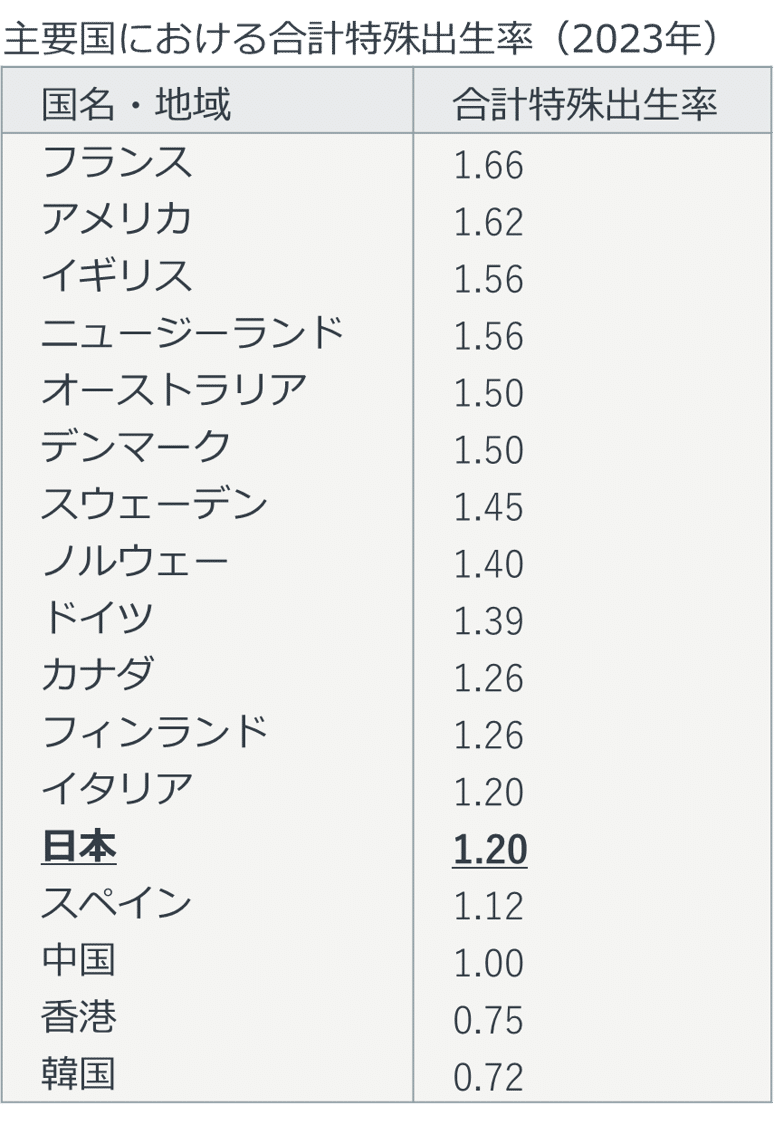Select the スペイン row label
774x1125 pixels.
click(x=117, y=902)
